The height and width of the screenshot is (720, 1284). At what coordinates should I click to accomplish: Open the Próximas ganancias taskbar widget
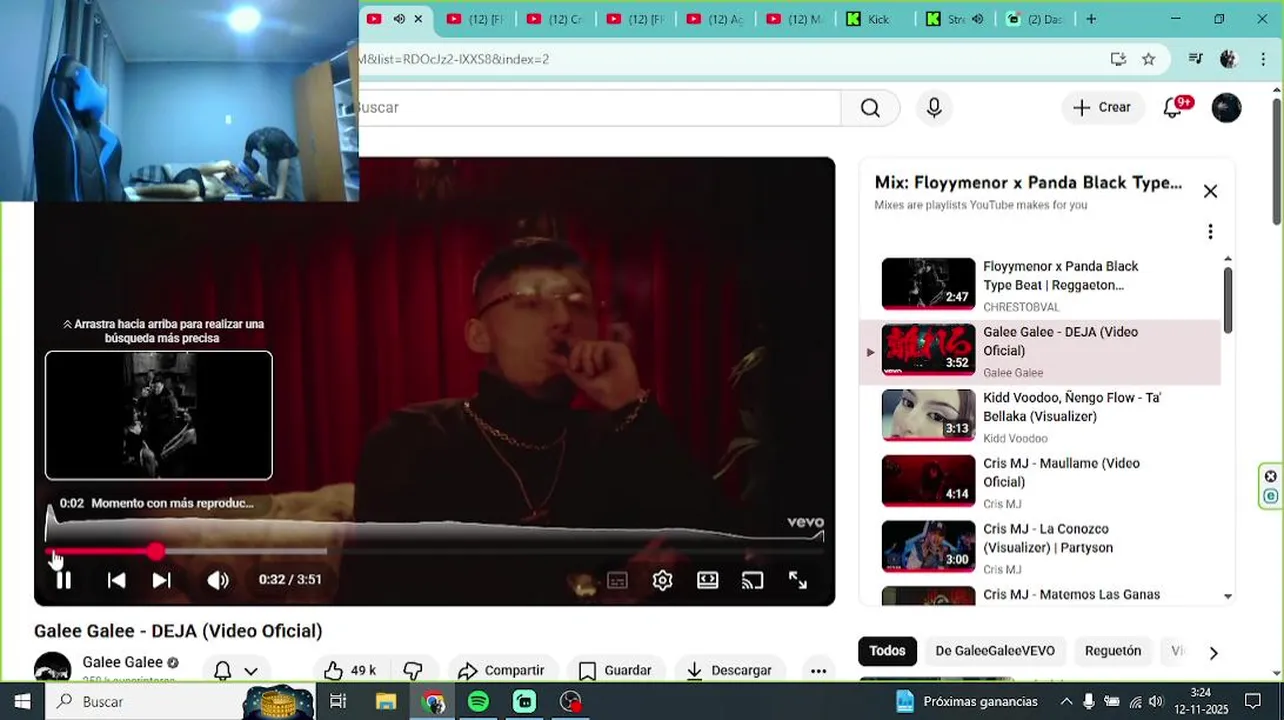(967, 701)
